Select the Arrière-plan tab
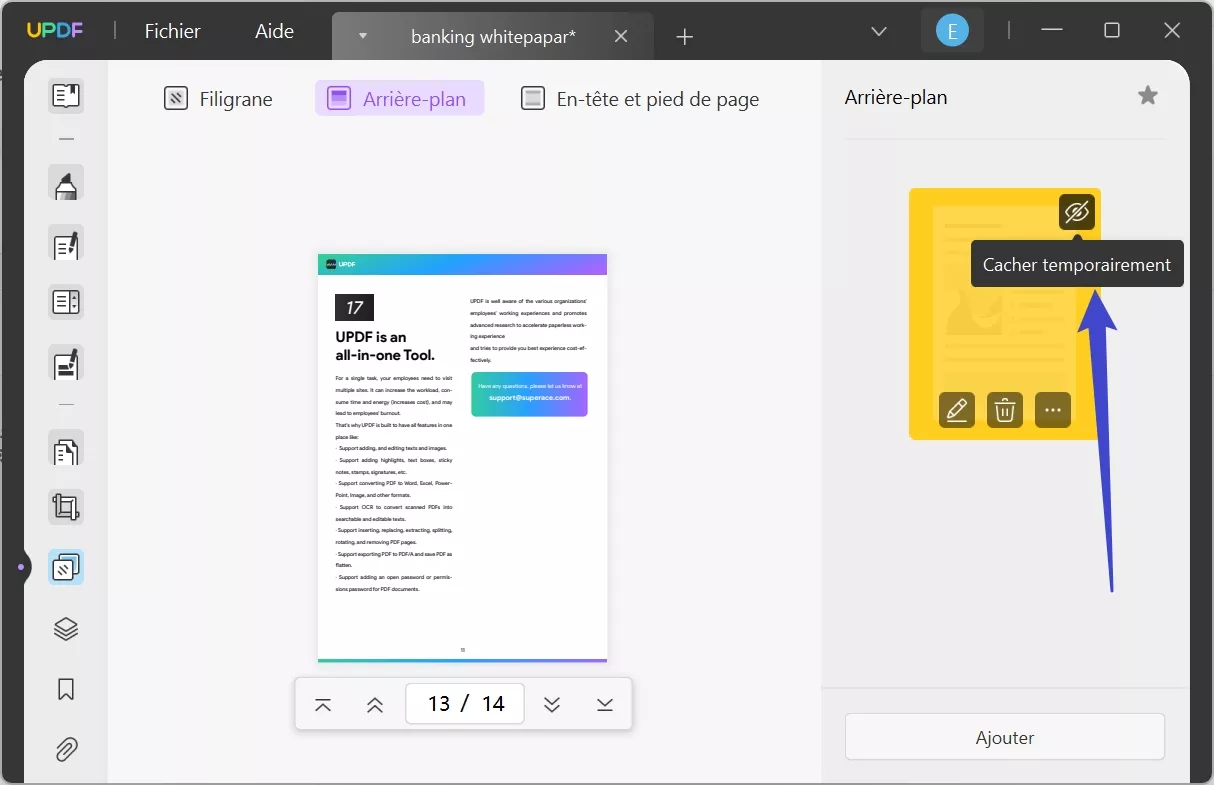Screen dimensions: 1214x785 (399, 98)
